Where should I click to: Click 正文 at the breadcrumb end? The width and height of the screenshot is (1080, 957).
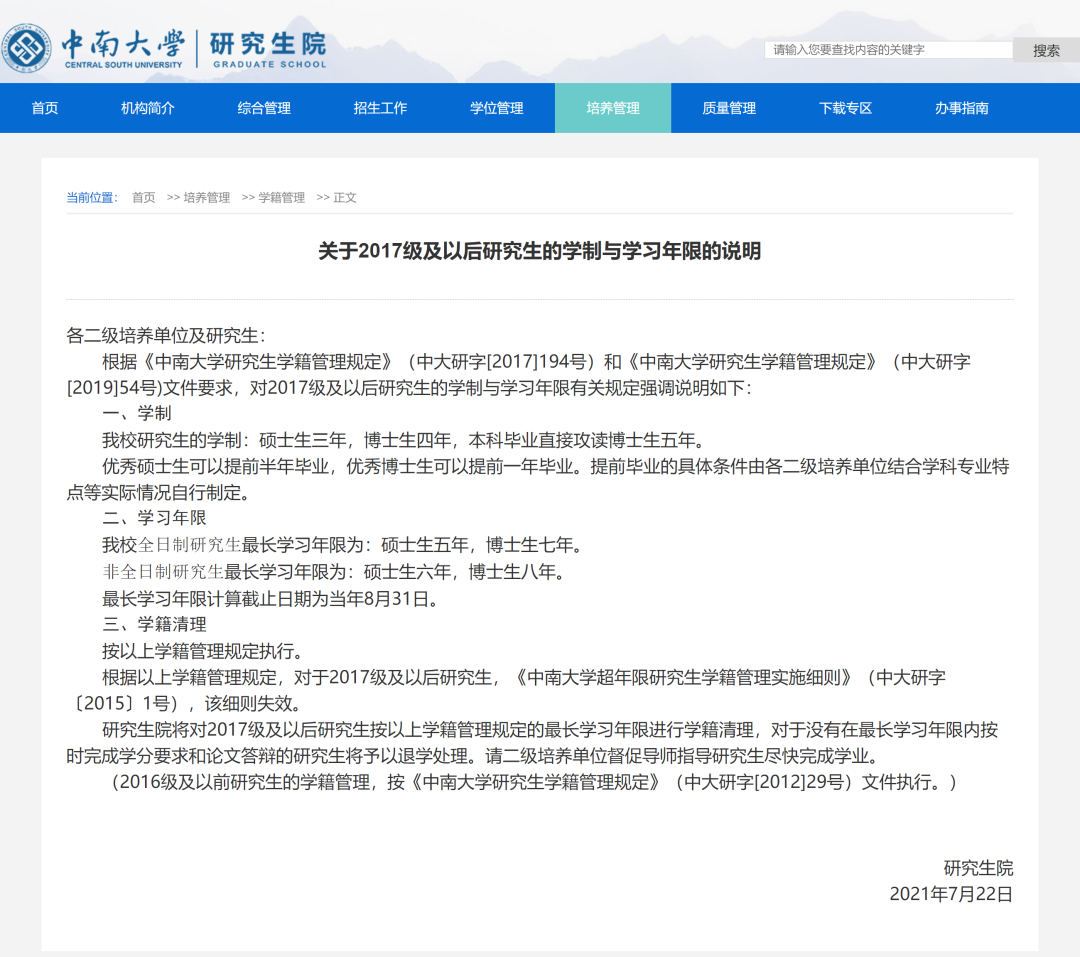(345, 198)
